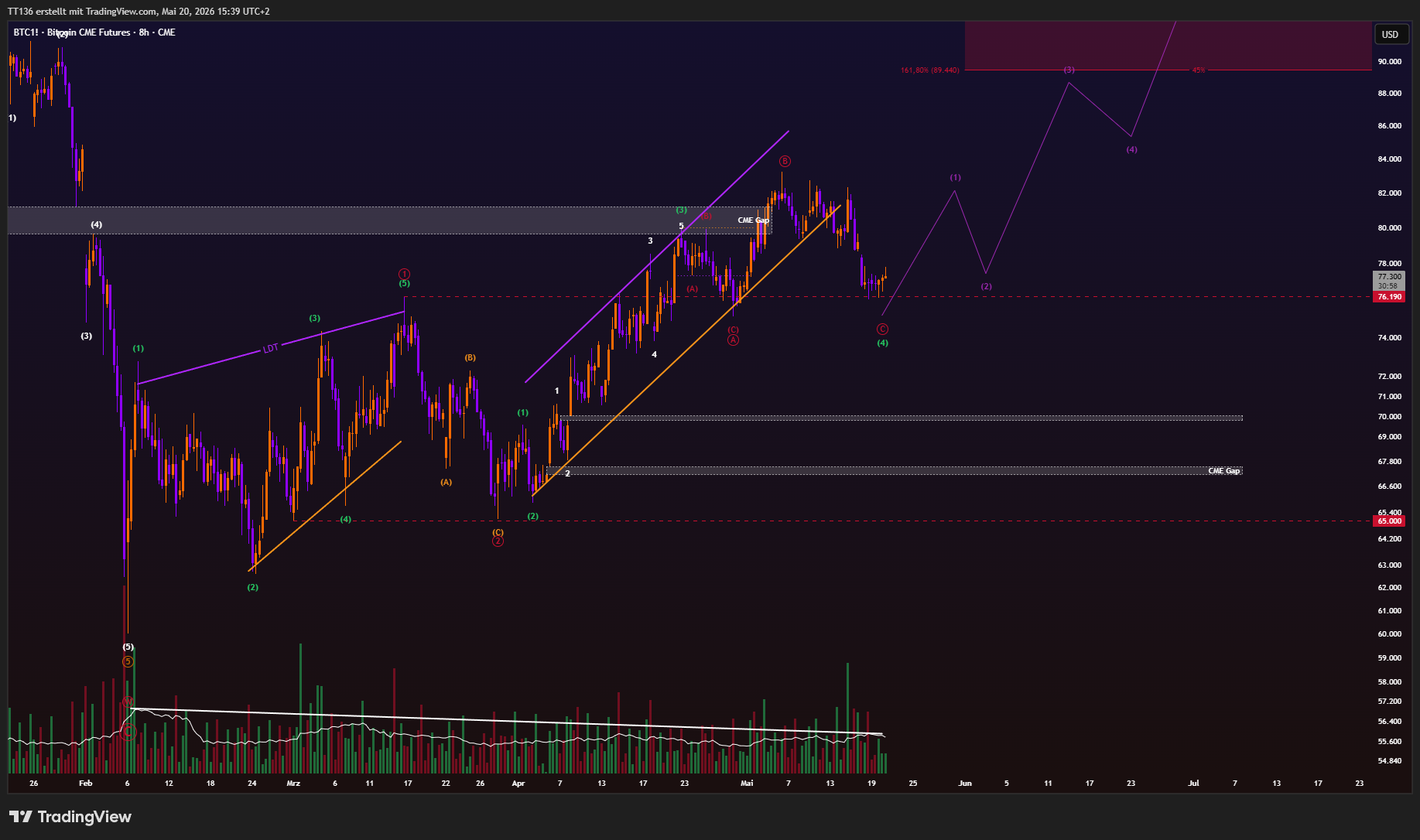Screen dimensions: 1420x840
Task: Click the 30:58 bar countdown label
Action: click(1387, 285)
